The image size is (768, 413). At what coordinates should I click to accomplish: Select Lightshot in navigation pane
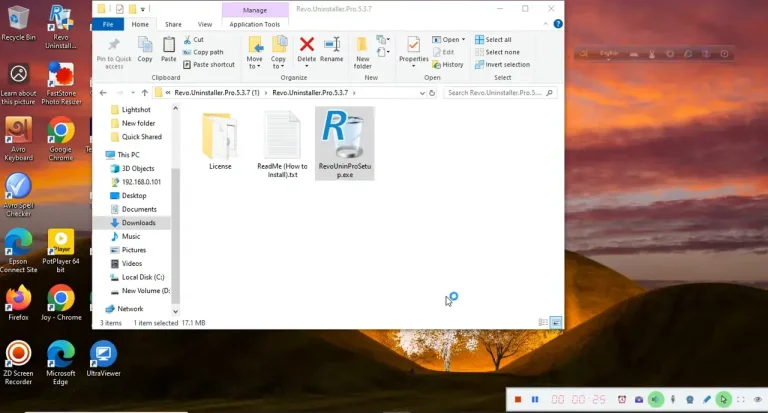136,110
